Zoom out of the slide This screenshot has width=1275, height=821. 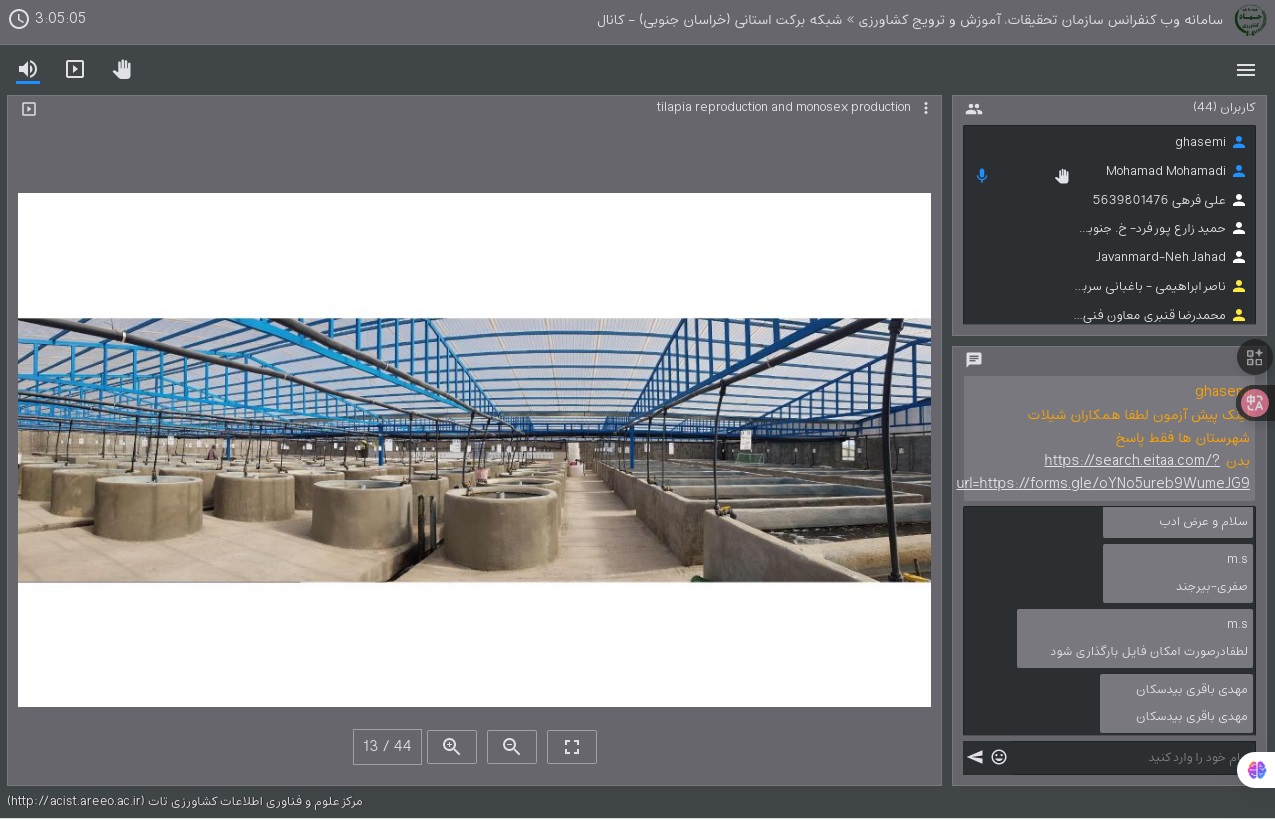coord(512,747)
